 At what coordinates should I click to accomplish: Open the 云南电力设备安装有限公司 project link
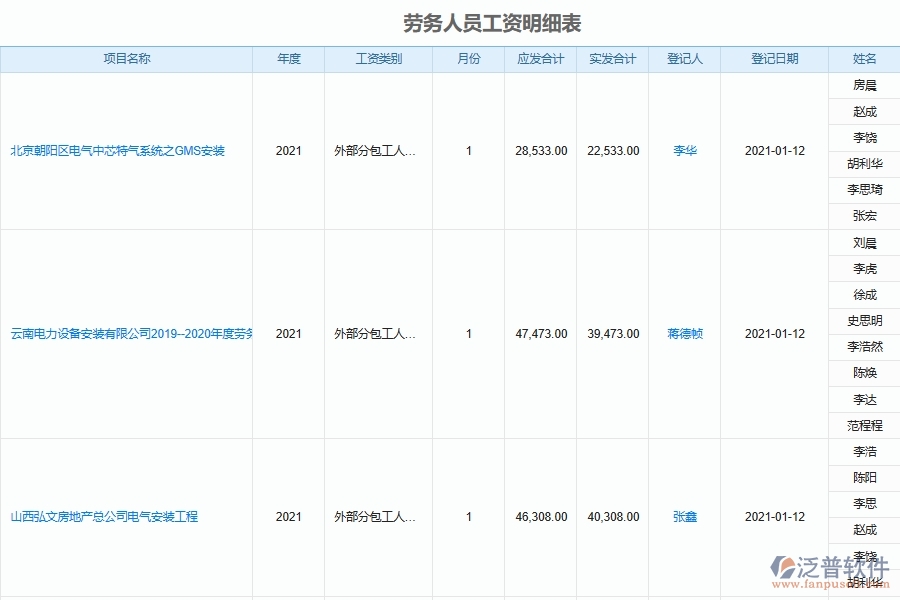pyautogui.click(x=128, y=334)
